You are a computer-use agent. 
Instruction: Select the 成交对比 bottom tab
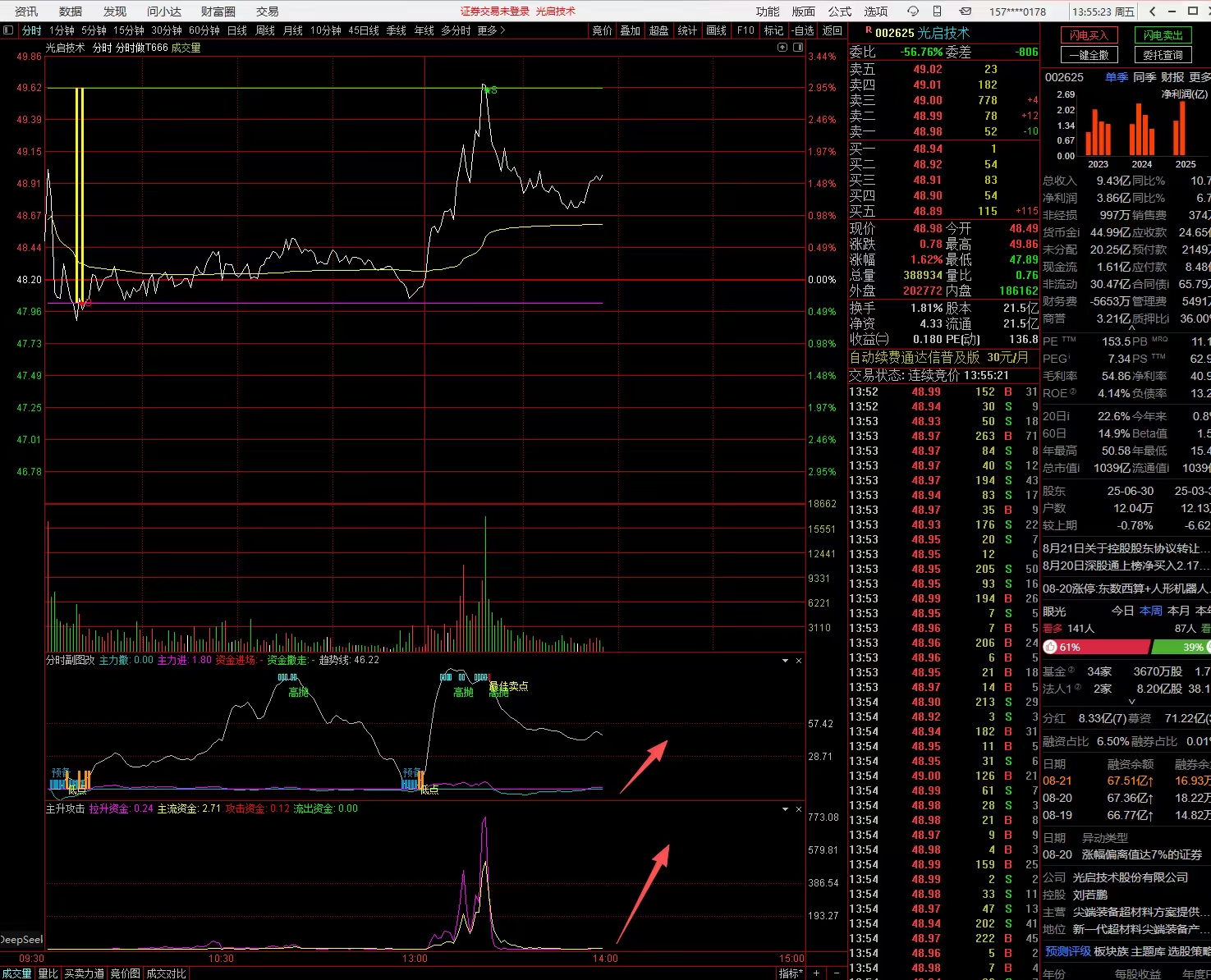[167, 973]
